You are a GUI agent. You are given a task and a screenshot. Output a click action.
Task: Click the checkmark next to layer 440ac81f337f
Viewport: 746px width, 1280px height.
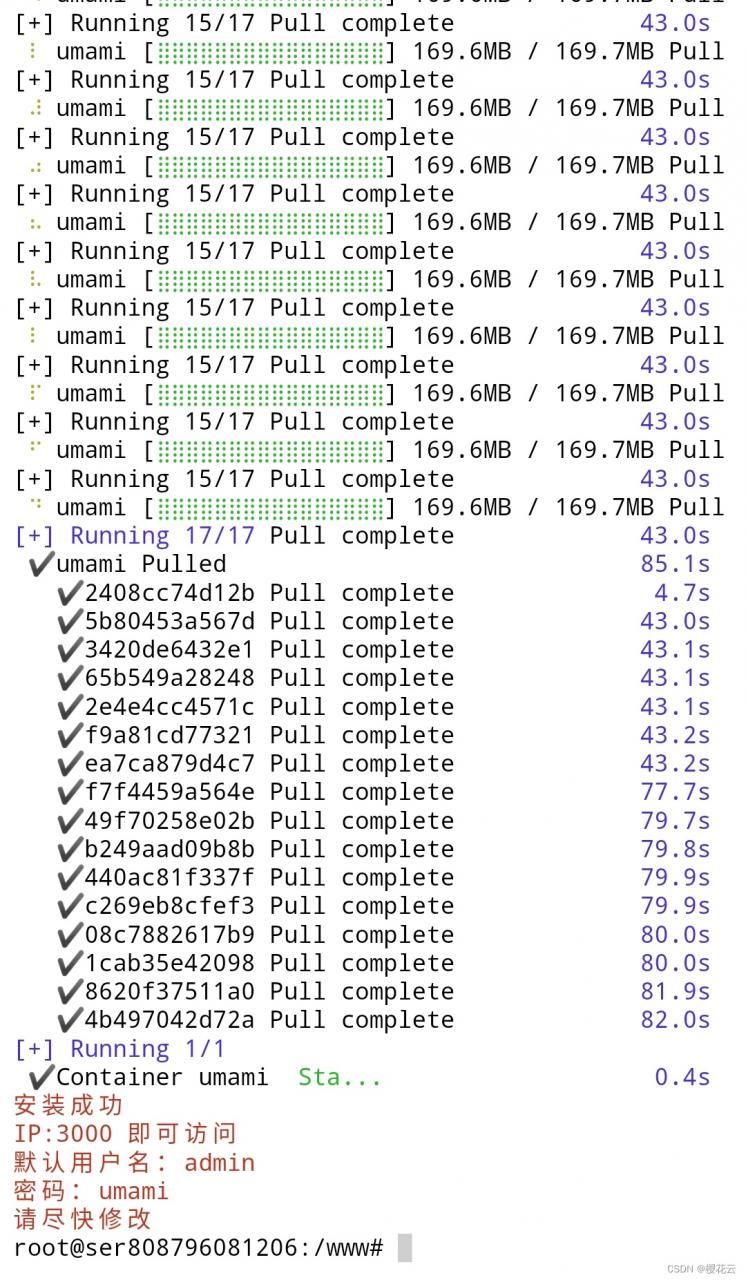(x=69, y=878)
